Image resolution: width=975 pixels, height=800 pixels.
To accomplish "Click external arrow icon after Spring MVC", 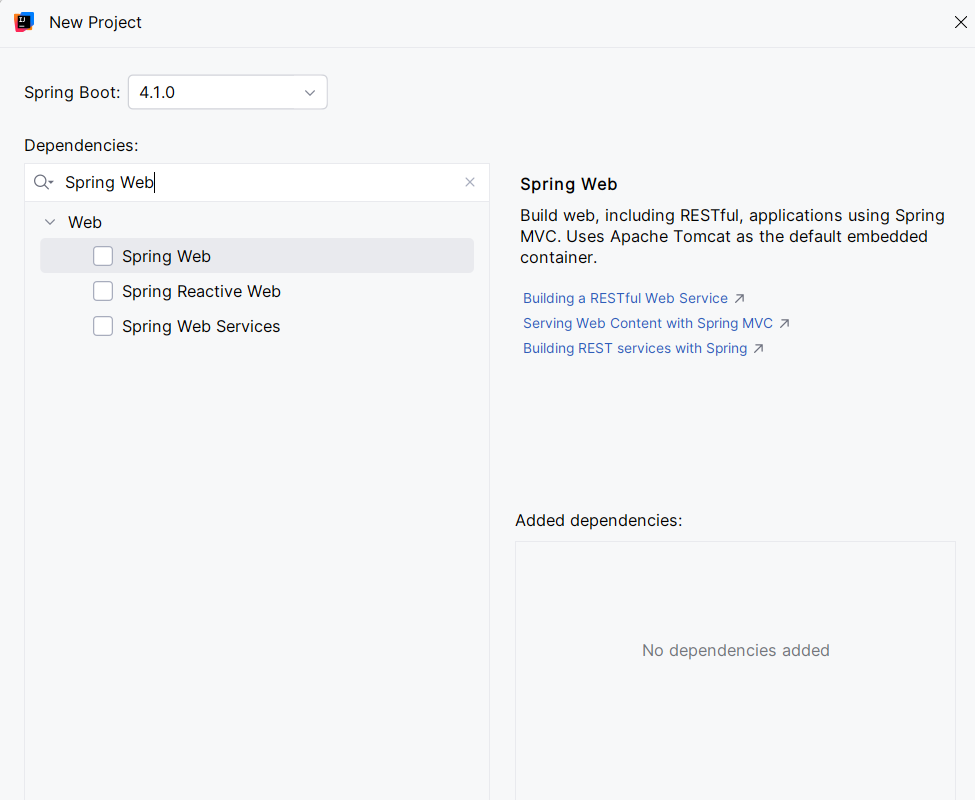I will (784, 323).
